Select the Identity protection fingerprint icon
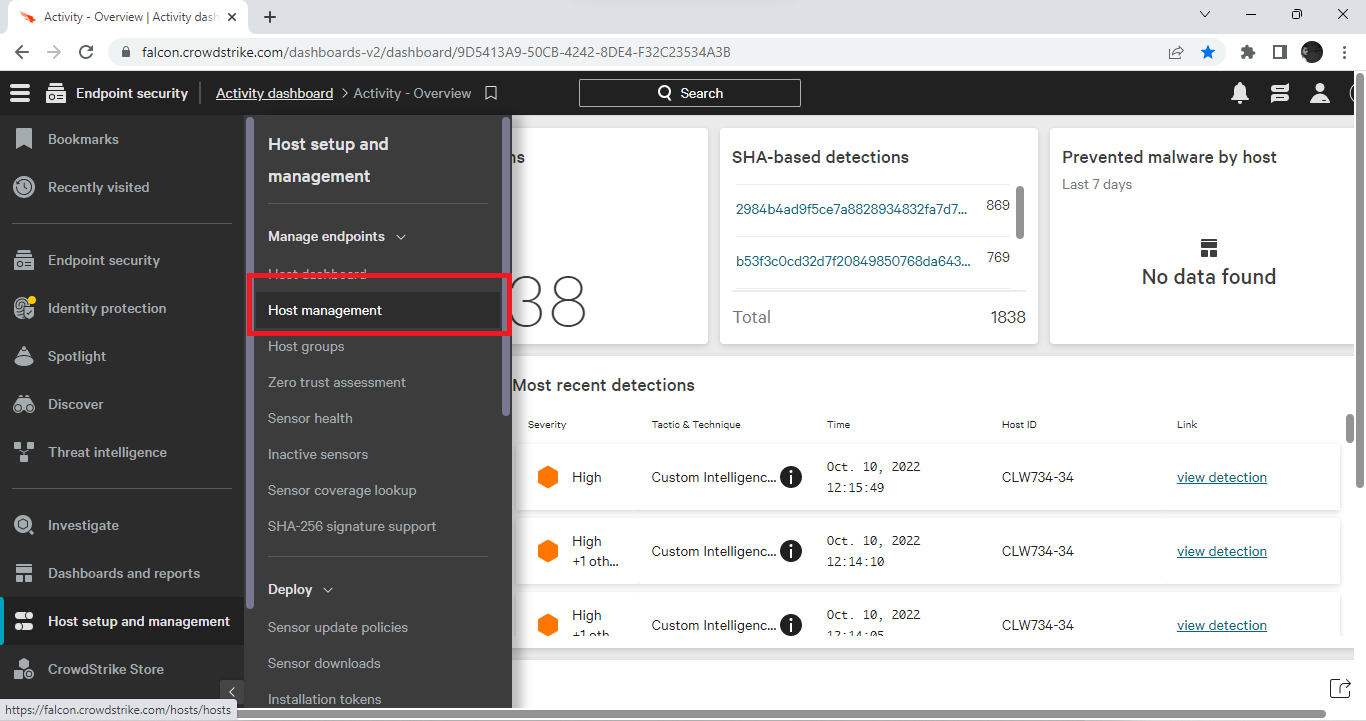Image resolution: width=1366 pixels, height=721 pixels. coord(24,308)
